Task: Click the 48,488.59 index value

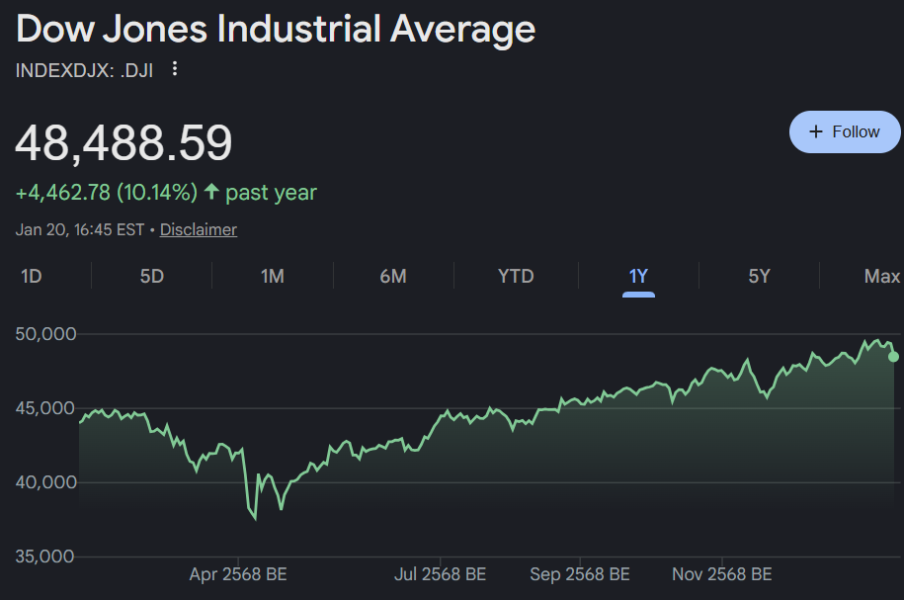Action: (x=124, y=143)
